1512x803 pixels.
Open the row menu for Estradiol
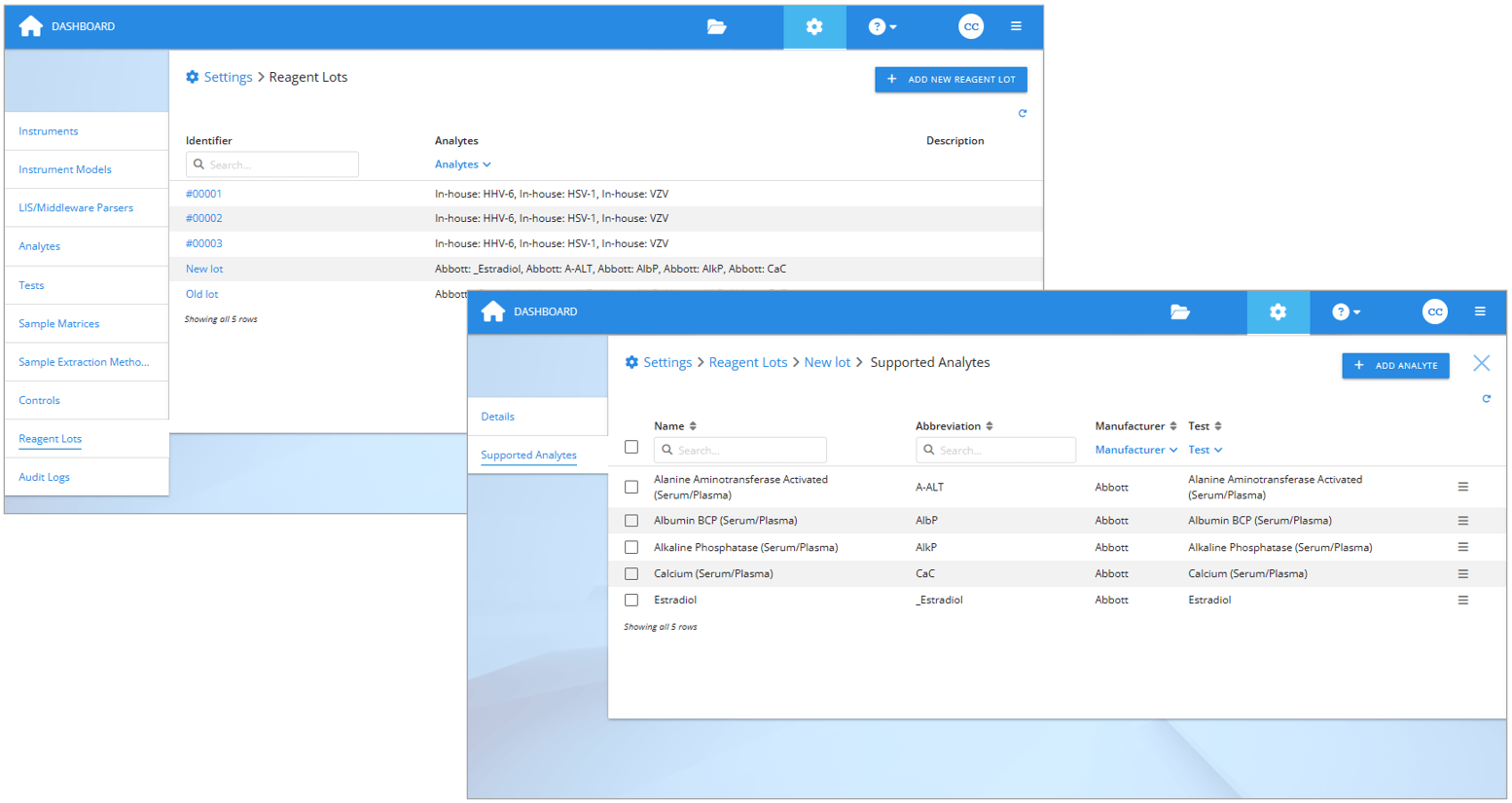click(x=1462, y=601)
